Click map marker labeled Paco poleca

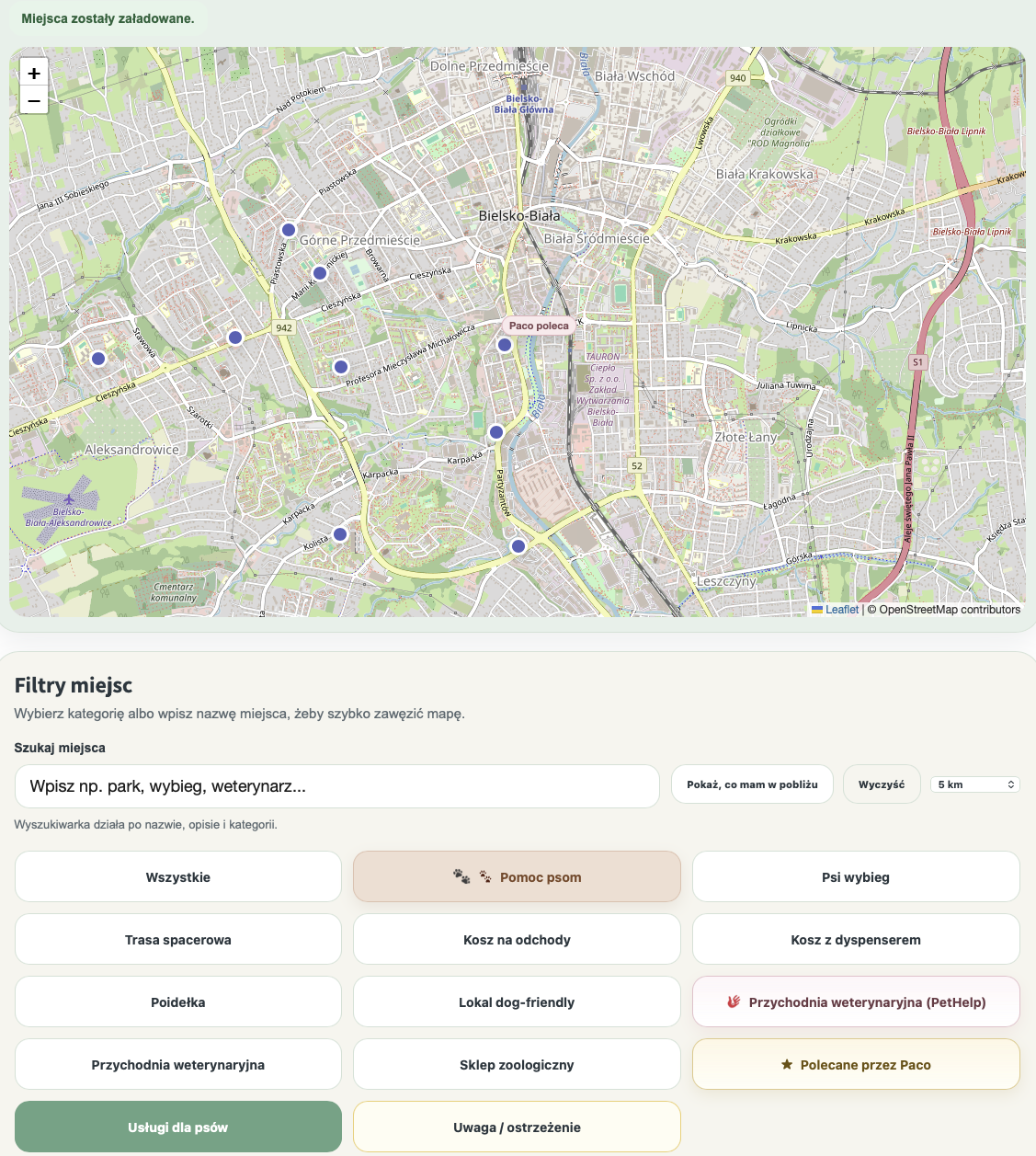click(x=505, y=345)
